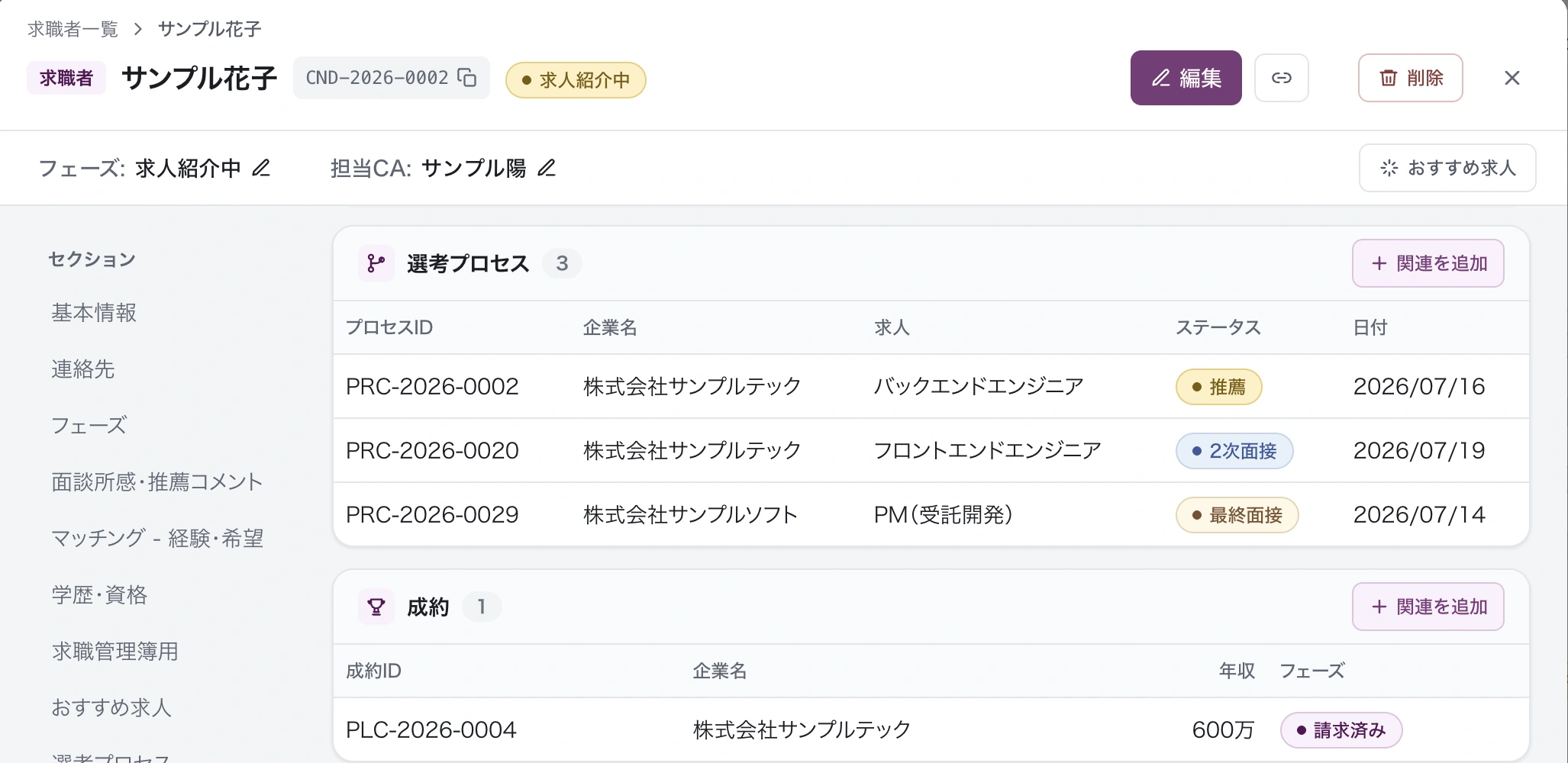1568x763 pixels.
Task: Go back to 求職者一覧 breadcrumb
Action: pyautogui.click(x=73, y=29)
